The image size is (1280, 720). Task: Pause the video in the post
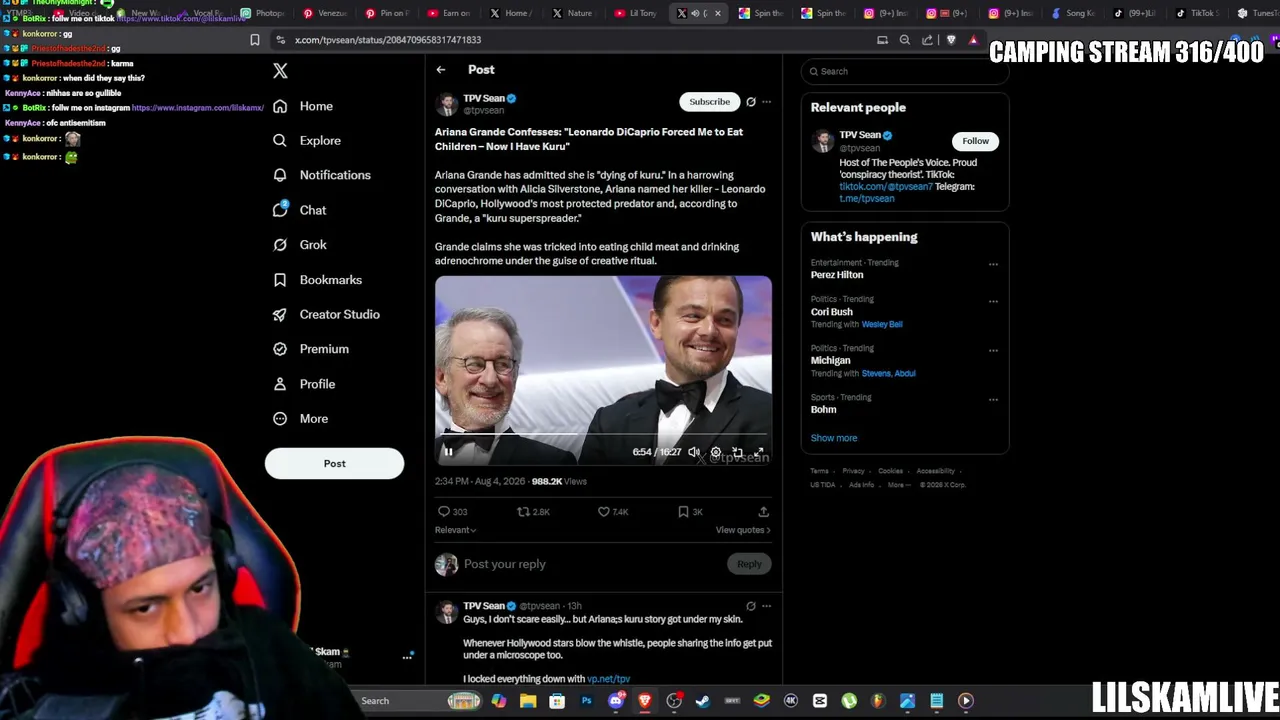pyautogui.click(x=449, y=452)
